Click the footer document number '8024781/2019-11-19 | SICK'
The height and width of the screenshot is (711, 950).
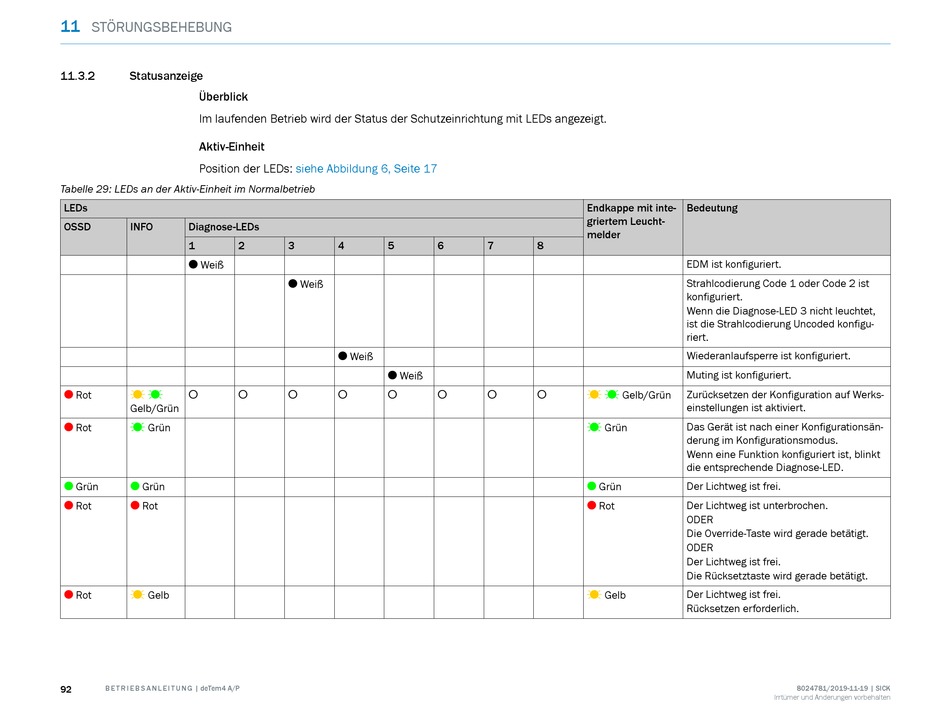pos(843,689)
